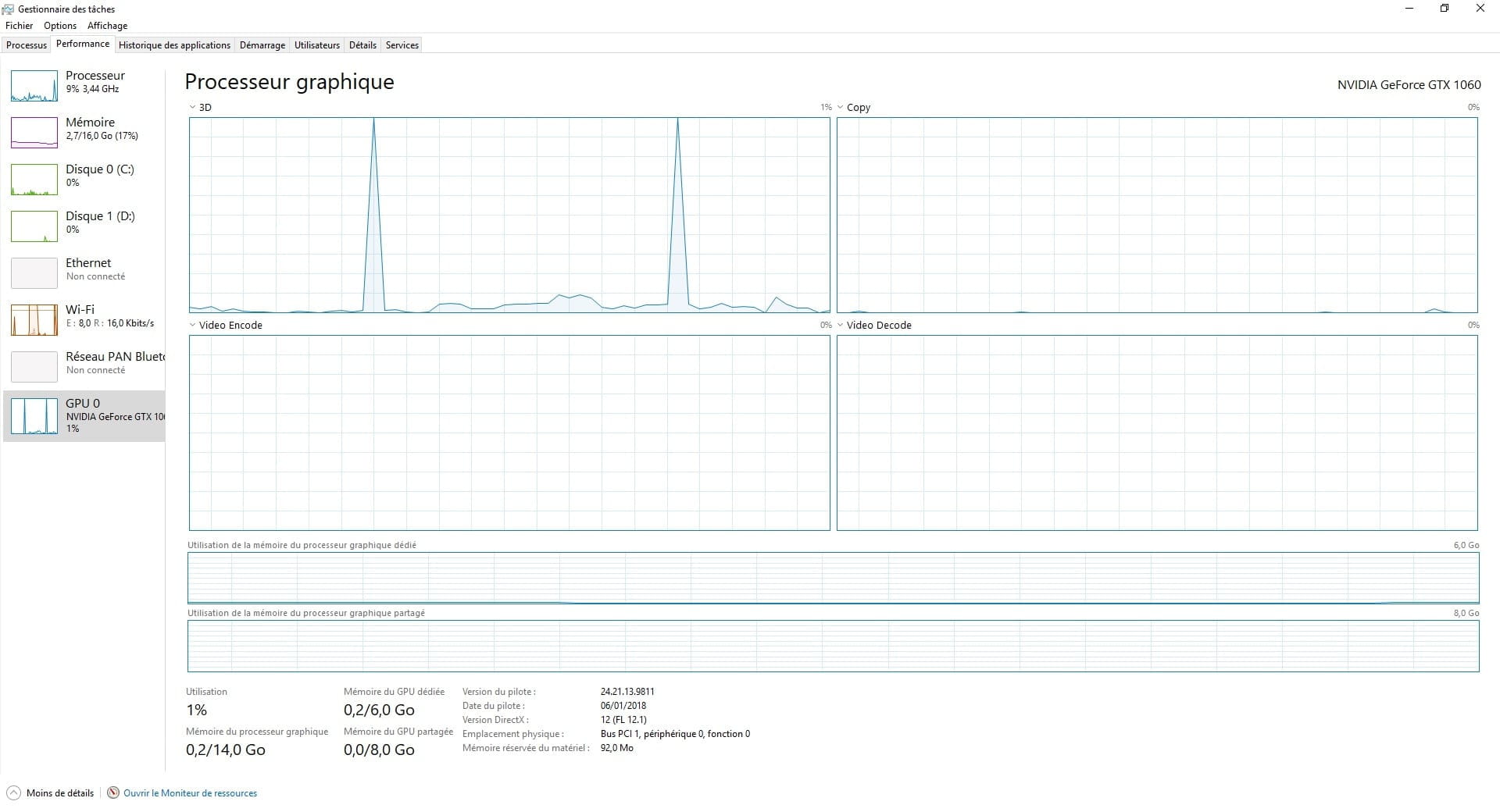
Task: Open the Copy engine dropdown
Action: [x=840, y=107]
